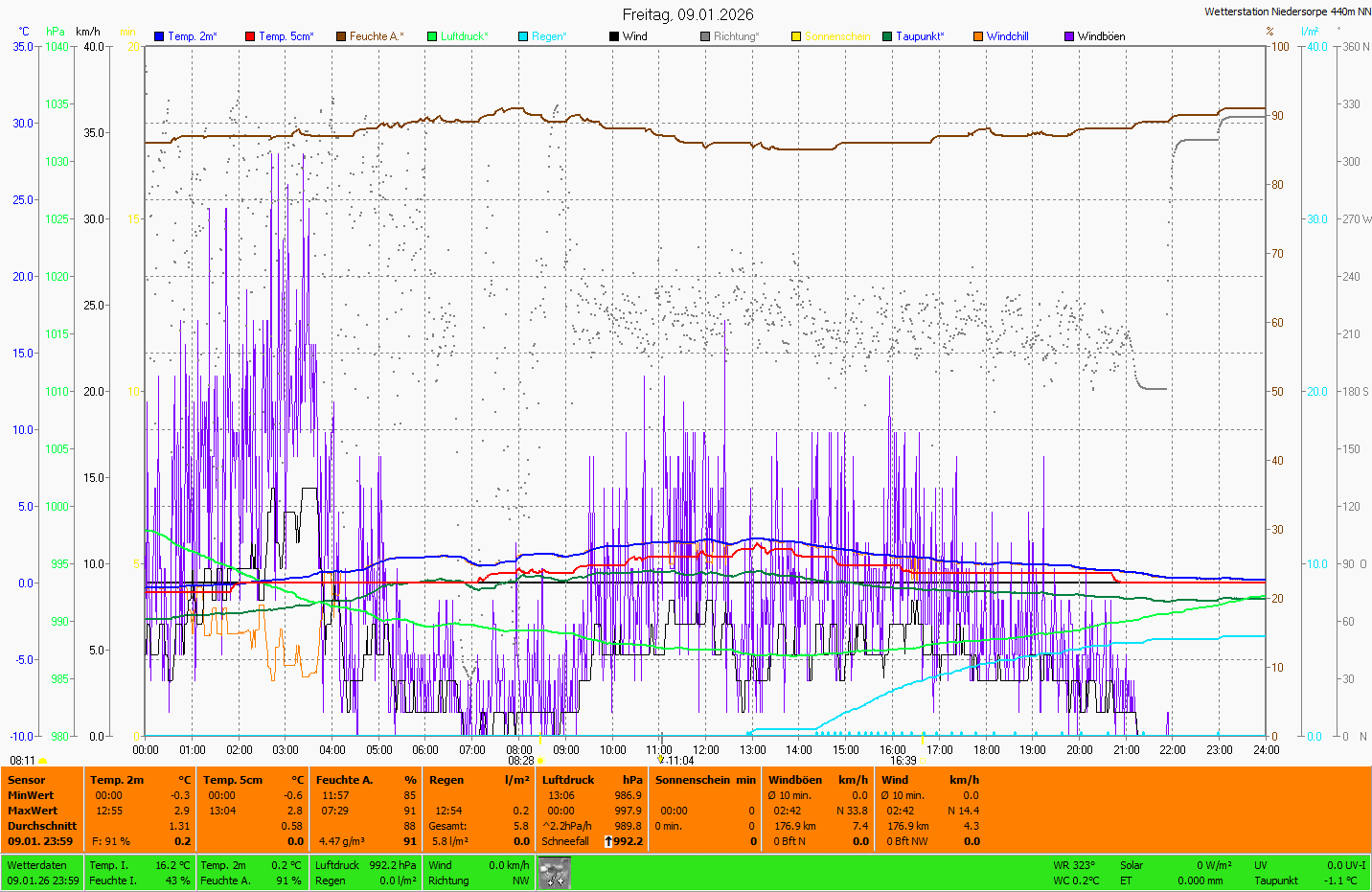Screen dimensions: 1372x892
Task: Click the snowy weather condition icon
Action: click(x=555, y=873)
